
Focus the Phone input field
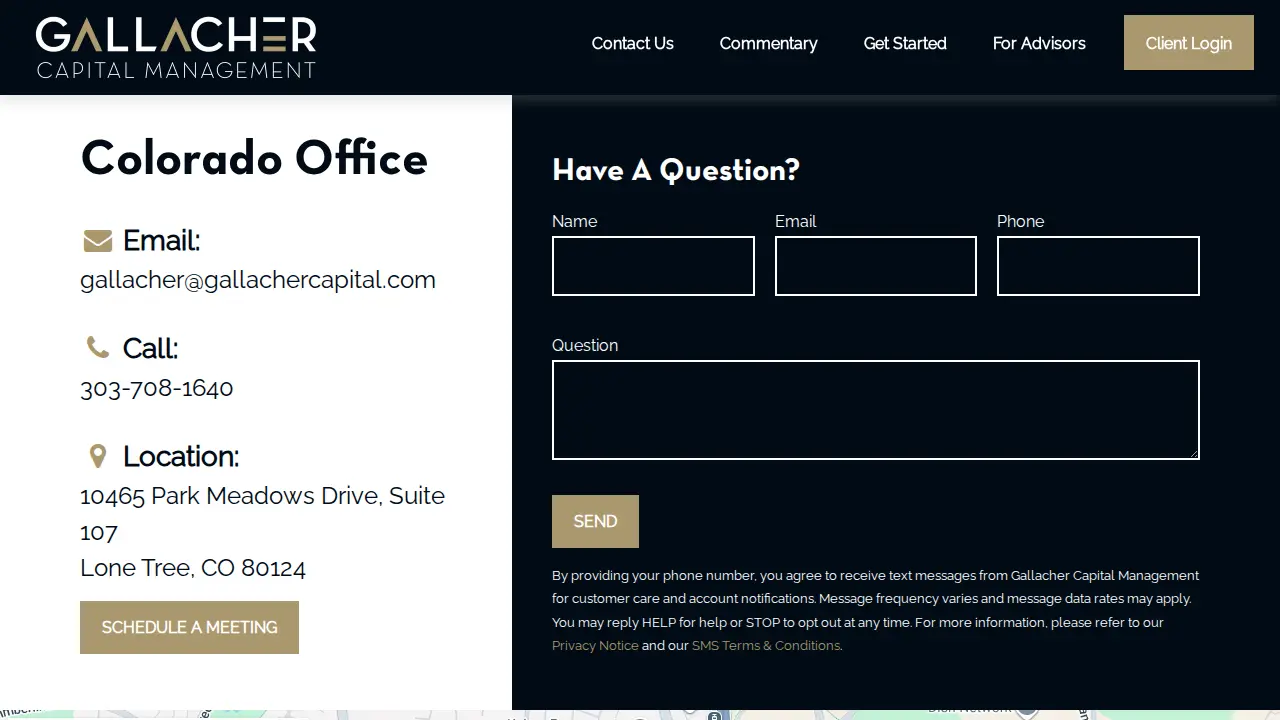coord(1098,266)
